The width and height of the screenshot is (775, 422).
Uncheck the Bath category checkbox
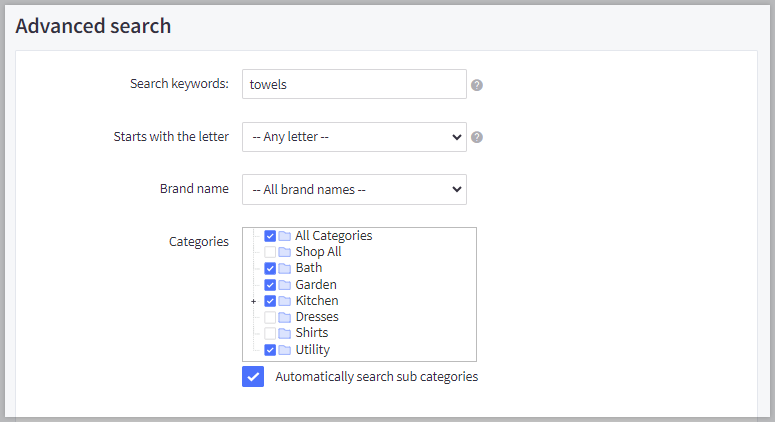pyautogui.click(x=270, y=268)
